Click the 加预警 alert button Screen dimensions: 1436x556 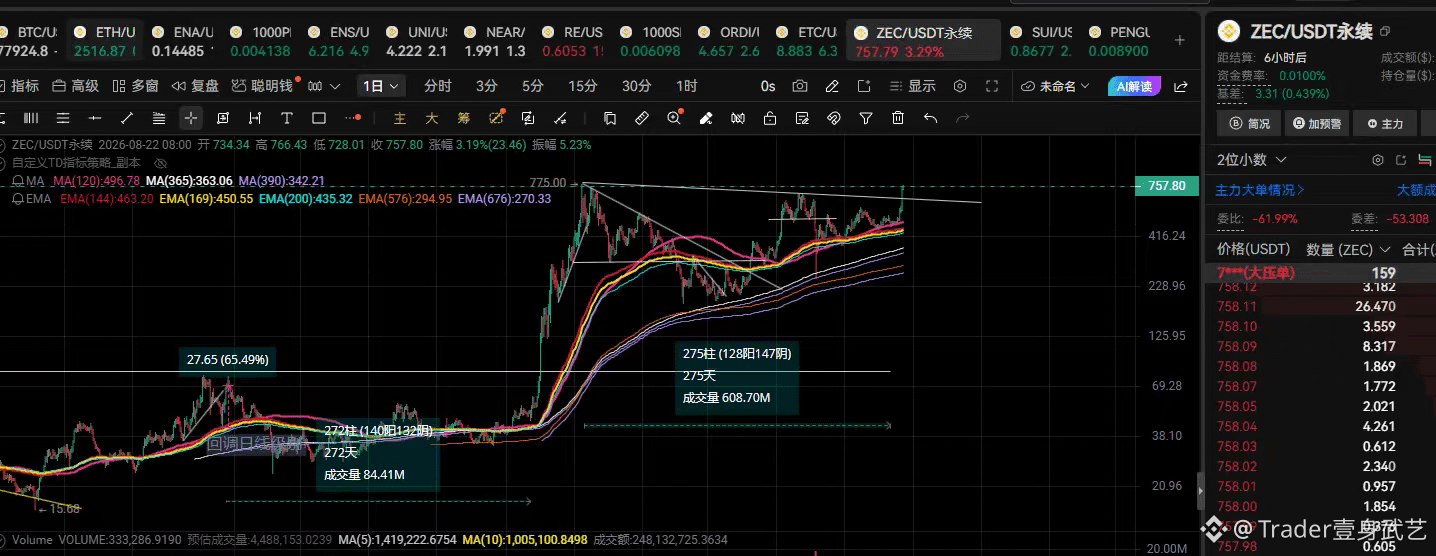1317,124
